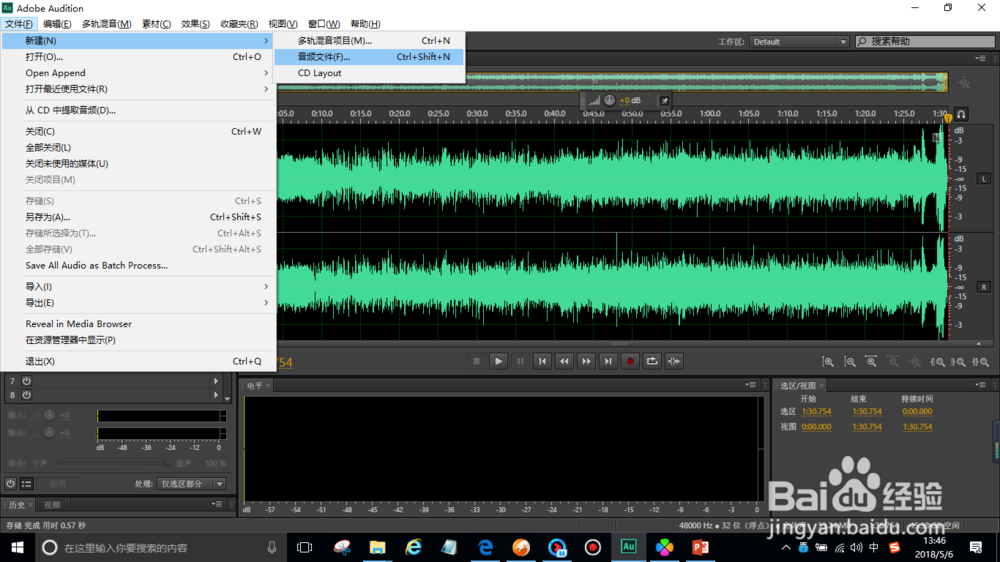Open Windows Start menu

click(17, 547)
